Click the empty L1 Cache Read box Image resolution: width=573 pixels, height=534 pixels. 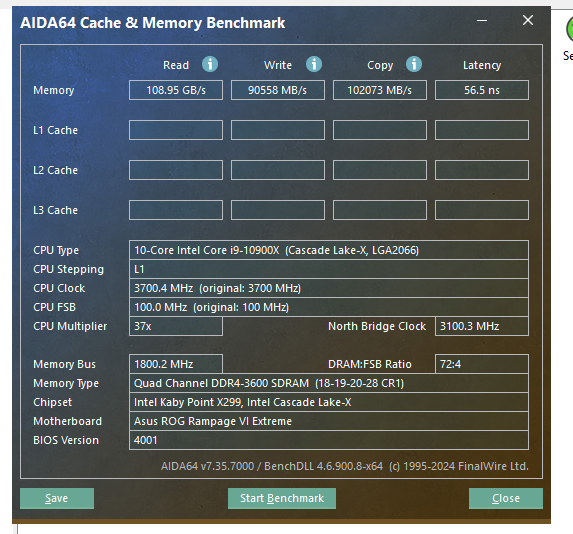176,130
